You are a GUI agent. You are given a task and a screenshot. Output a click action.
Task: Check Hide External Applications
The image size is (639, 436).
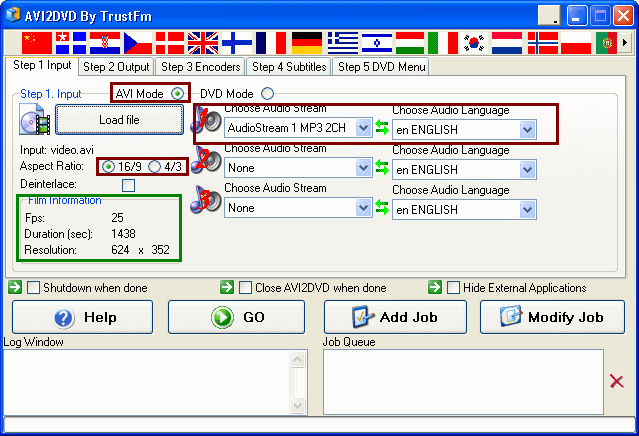(x=453, y=287)
